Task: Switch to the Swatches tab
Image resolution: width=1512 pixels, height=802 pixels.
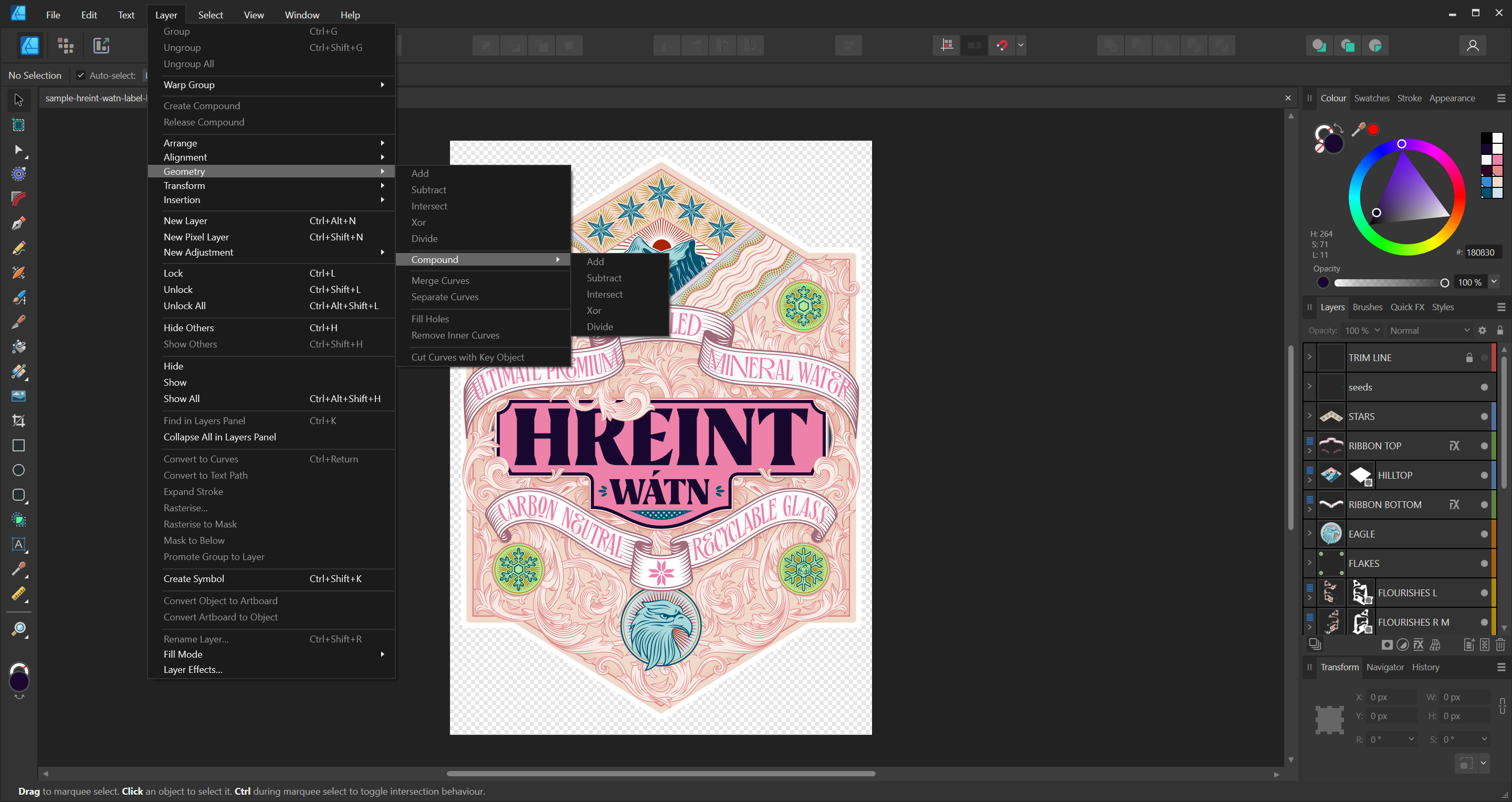Action: pos(1371,98)
